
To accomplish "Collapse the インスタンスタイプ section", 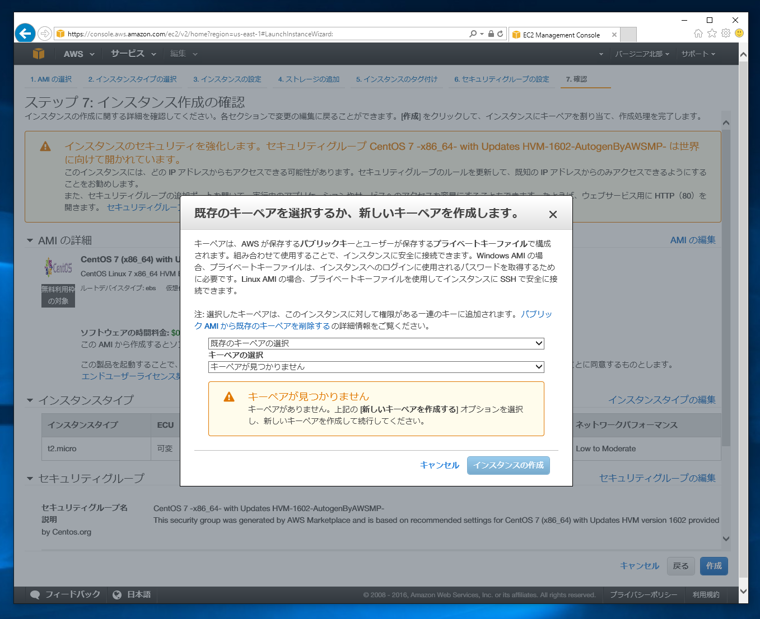I will point(30,400).
